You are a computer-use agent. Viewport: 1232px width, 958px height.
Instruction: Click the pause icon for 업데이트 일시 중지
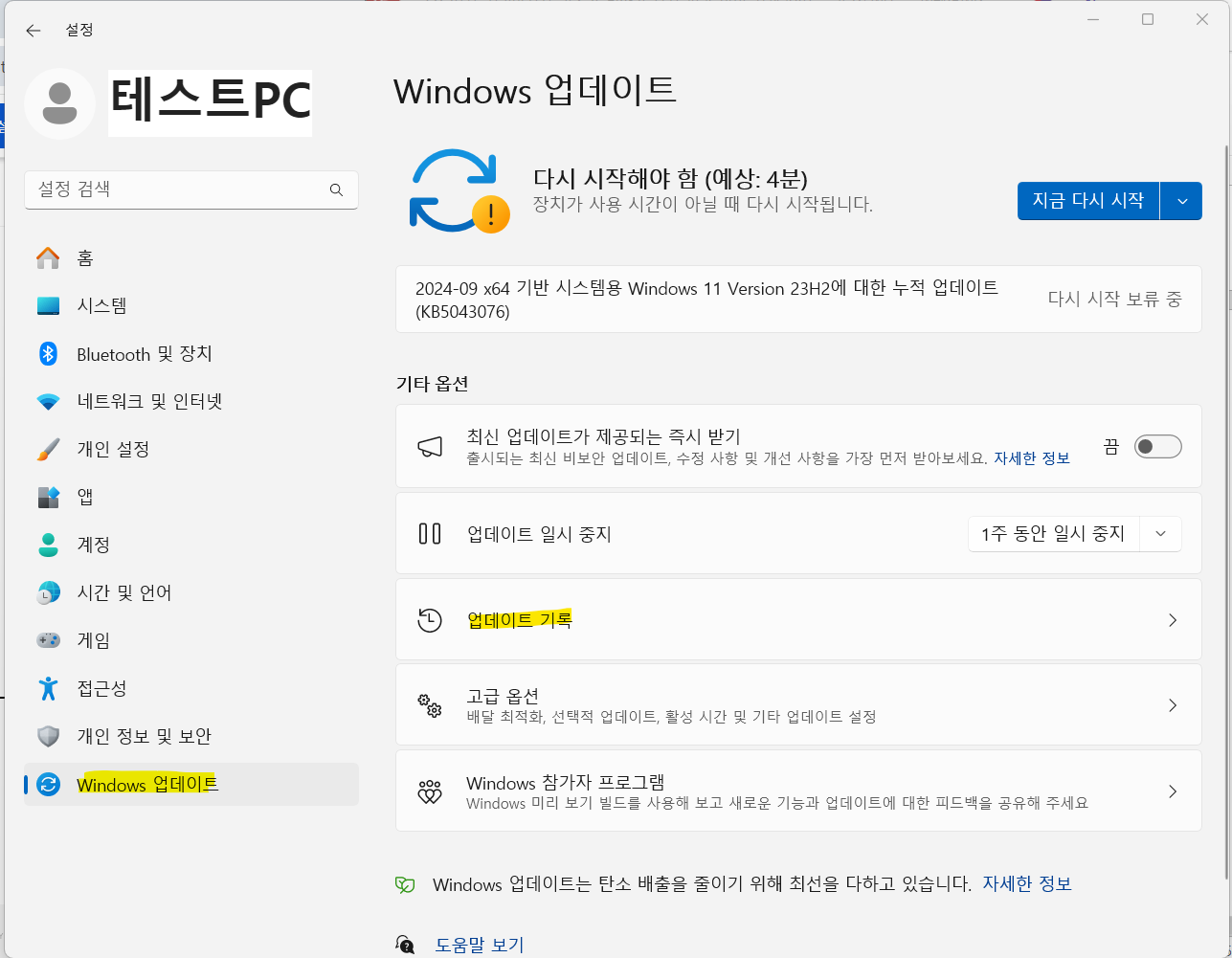pos(430,533)
